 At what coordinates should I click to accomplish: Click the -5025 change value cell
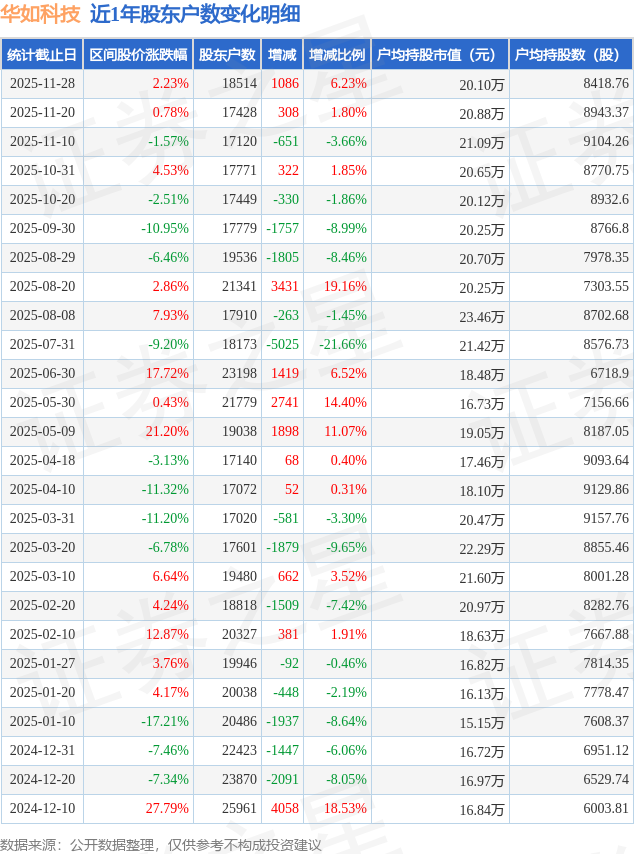[283, 345]
